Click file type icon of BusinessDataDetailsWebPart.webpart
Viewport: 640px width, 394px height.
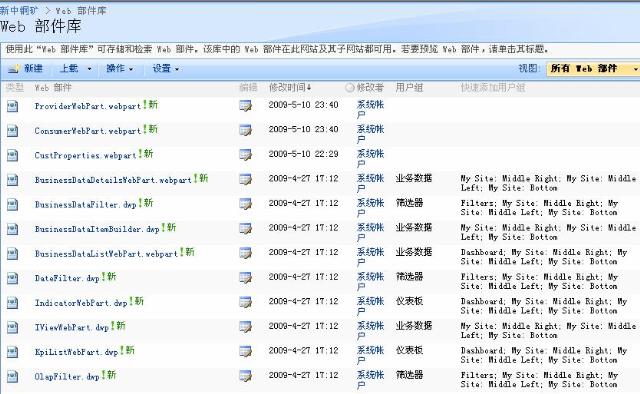[x=13, y=180]
